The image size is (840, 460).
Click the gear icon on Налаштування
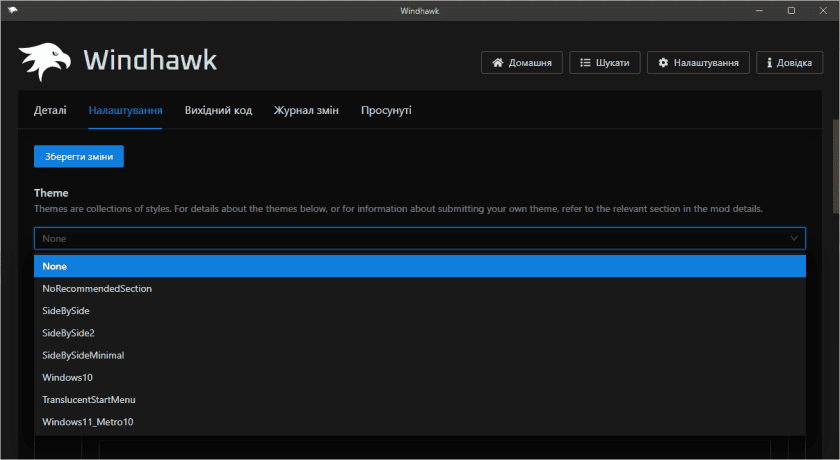[x=662, y=63]
